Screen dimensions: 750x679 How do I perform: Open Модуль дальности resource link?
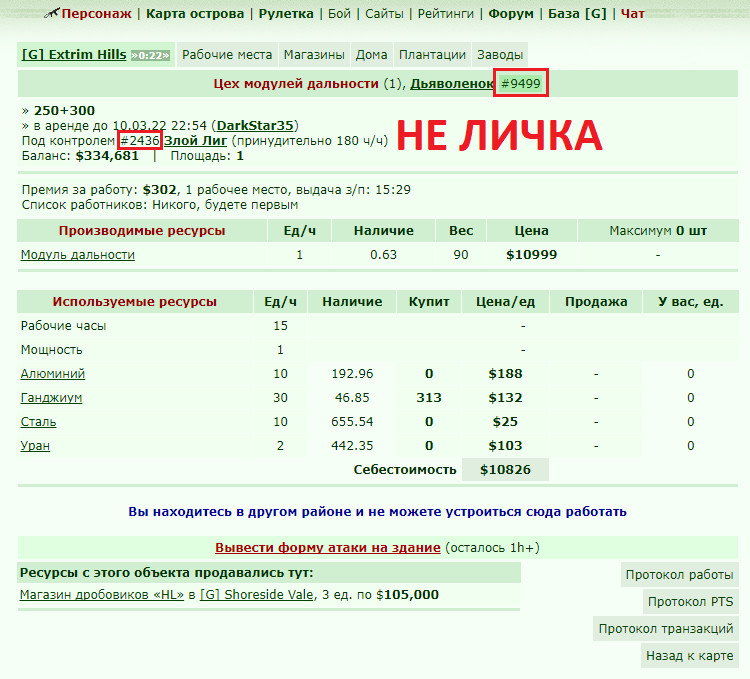click(77, 255)
